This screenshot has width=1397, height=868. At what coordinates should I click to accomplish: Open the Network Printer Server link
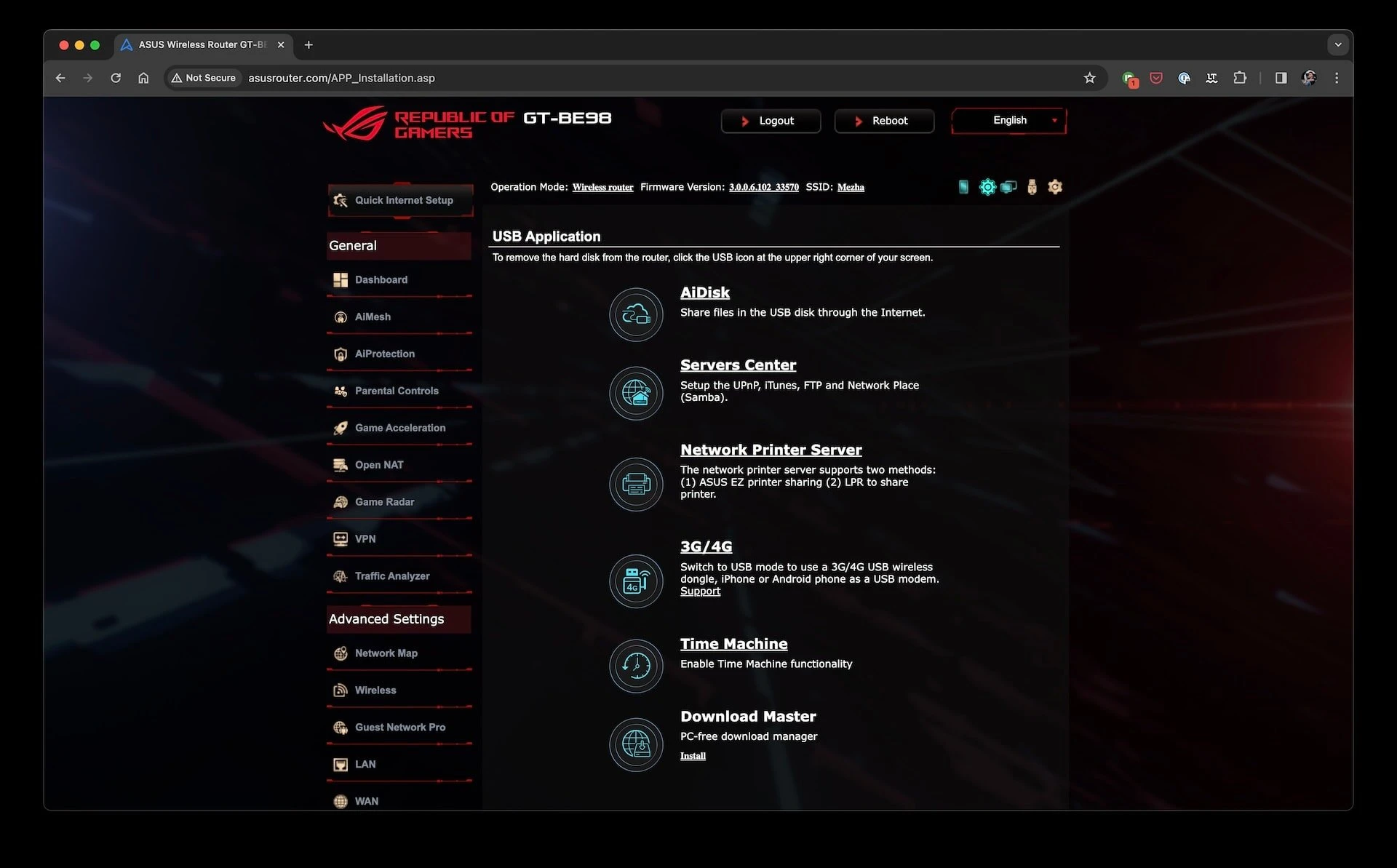pos(771,450)
